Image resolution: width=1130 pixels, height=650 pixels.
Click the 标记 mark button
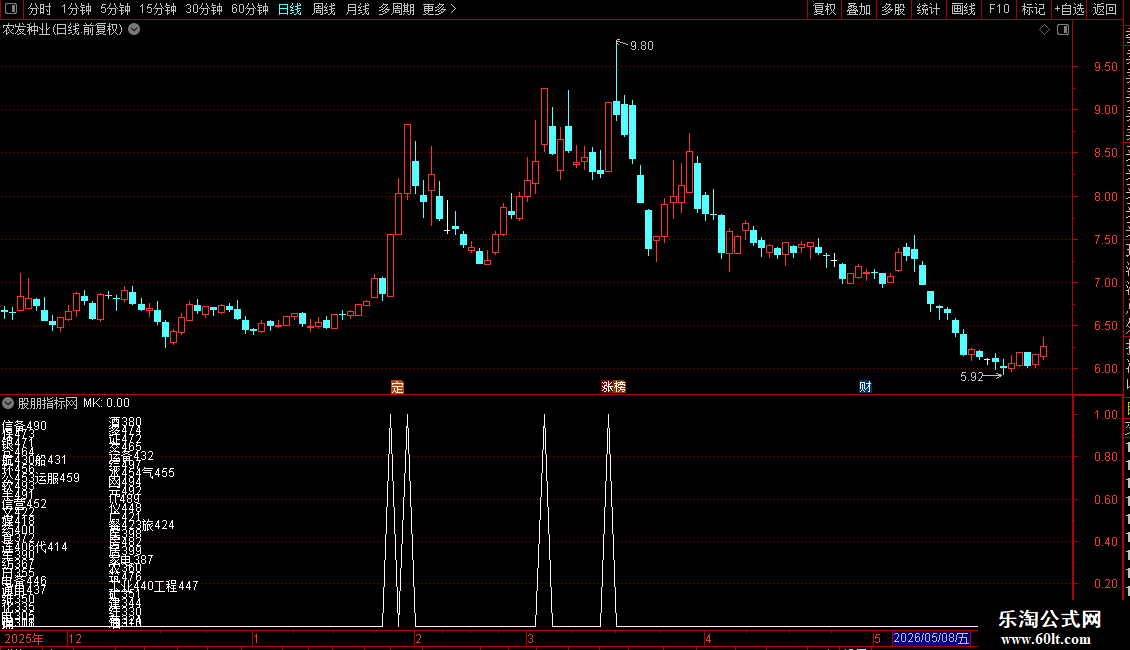tap(1033, 9)
